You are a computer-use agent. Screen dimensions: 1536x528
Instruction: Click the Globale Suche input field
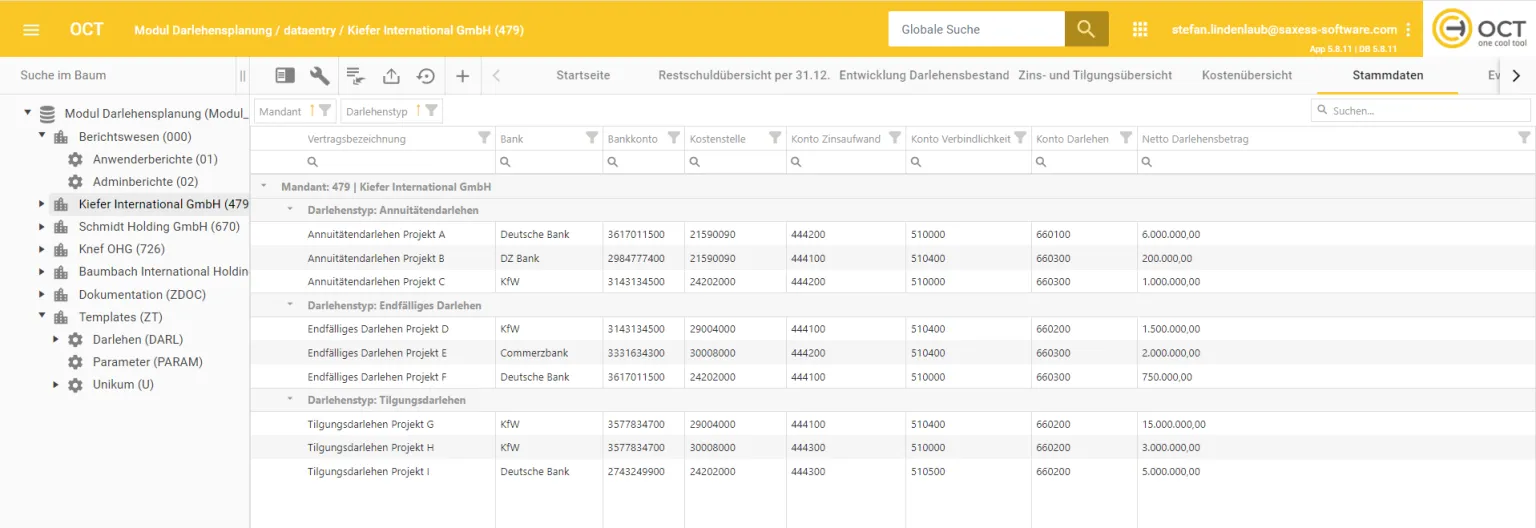click(x=975, y=30)
